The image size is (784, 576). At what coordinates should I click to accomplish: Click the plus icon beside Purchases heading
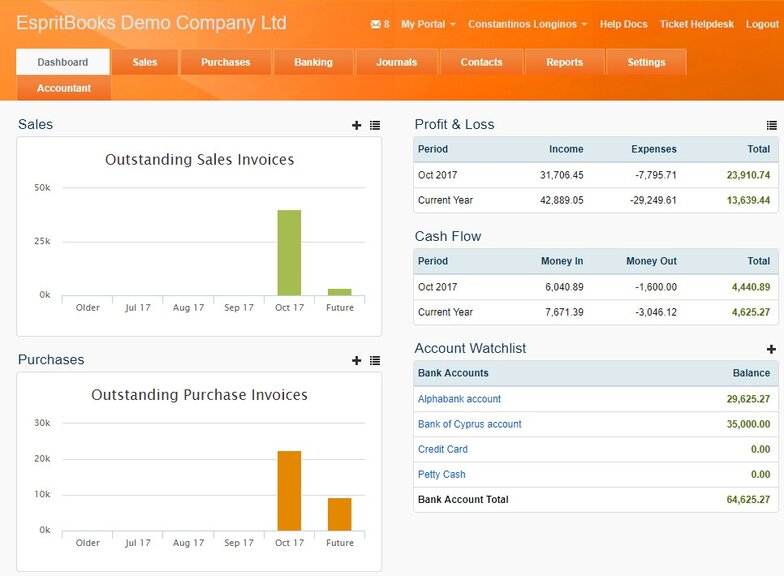(x=357, y=360)
